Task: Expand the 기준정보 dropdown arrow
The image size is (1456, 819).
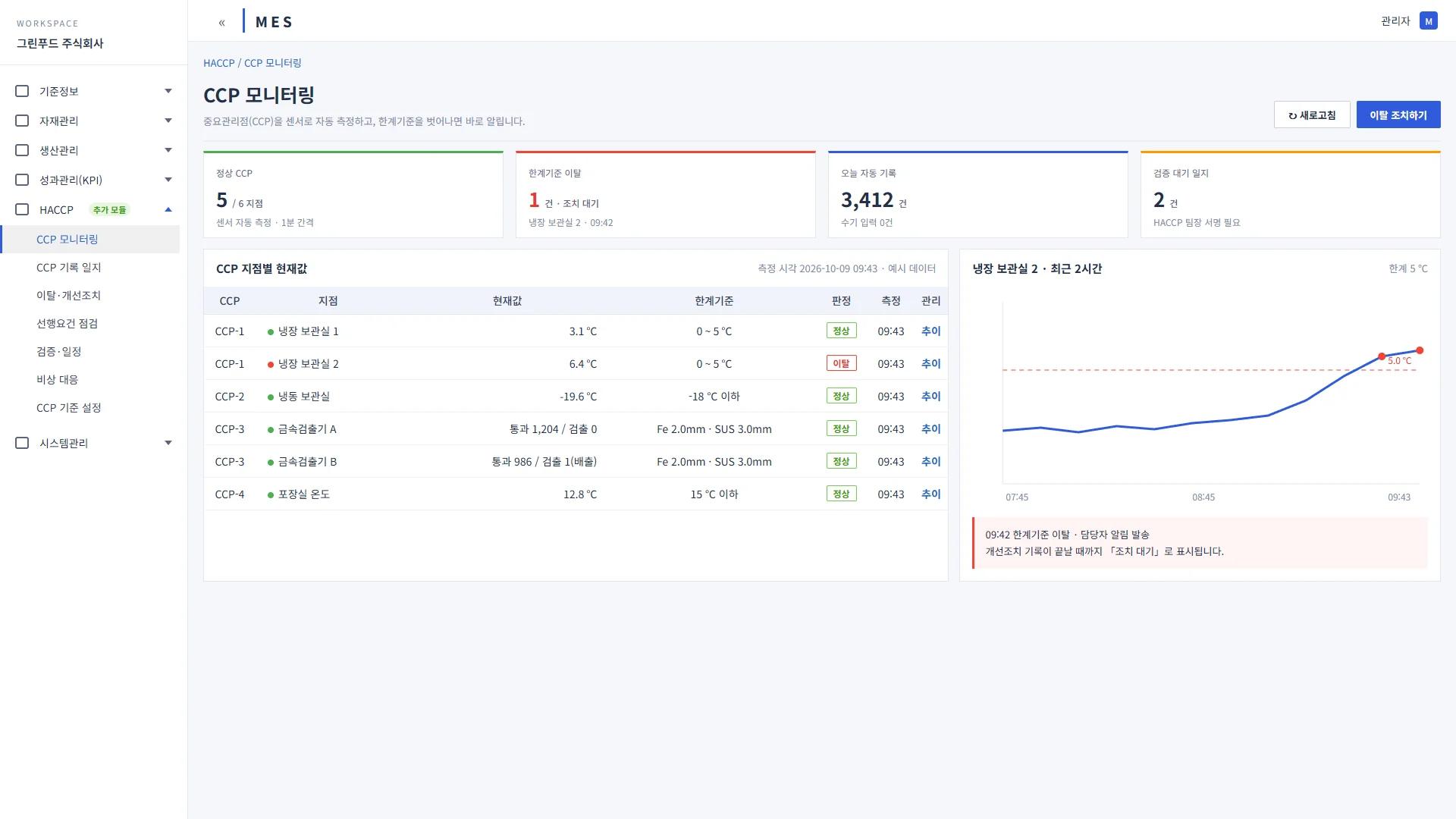Action: pos(168,91)
